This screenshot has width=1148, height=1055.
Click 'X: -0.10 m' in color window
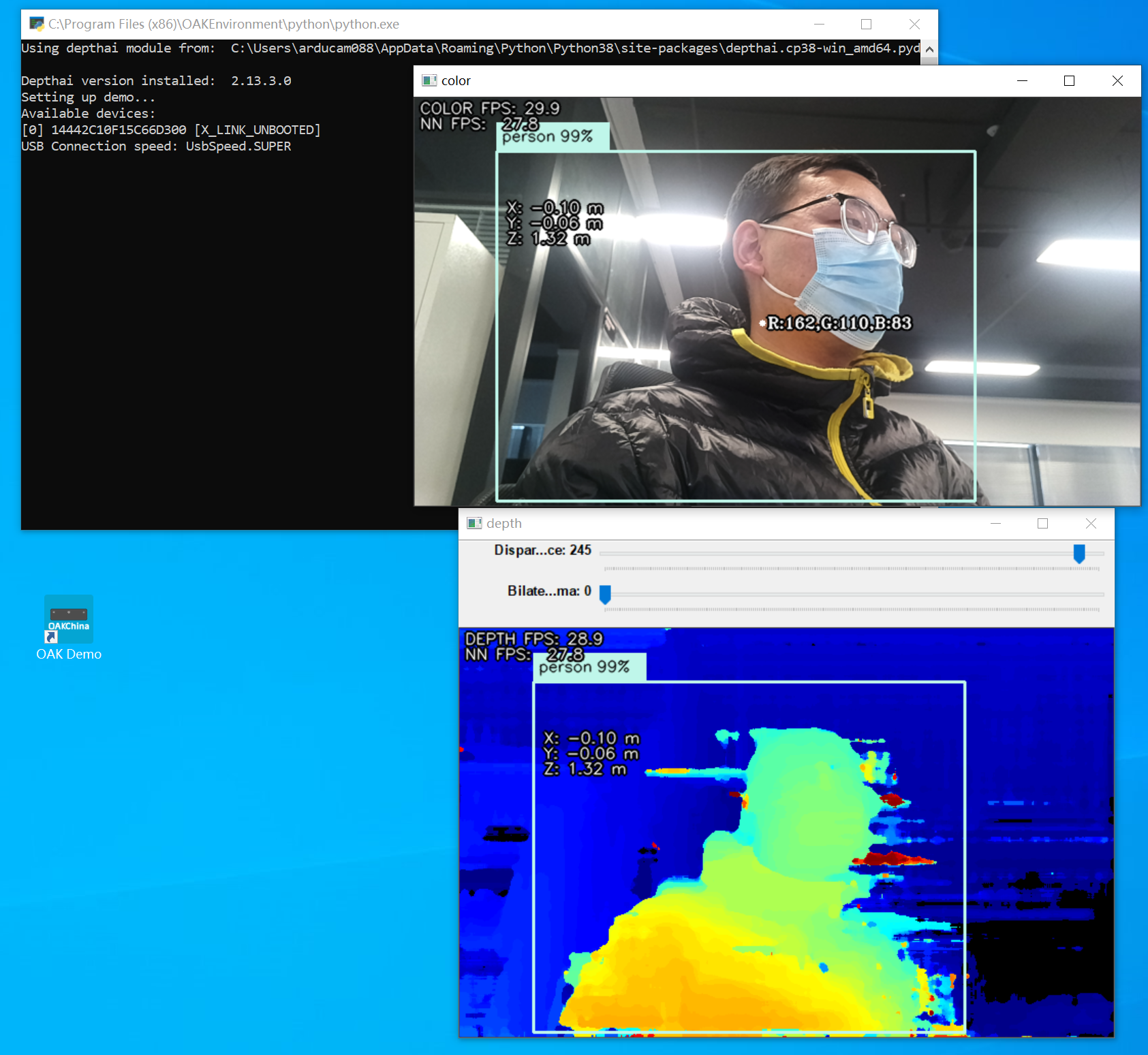555,208
